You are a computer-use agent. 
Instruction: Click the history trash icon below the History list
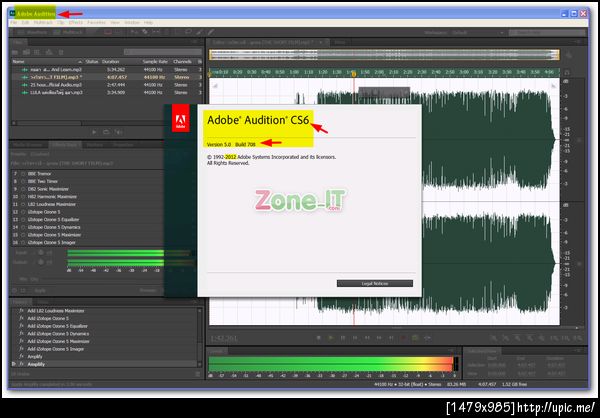[x=198, y=374]
